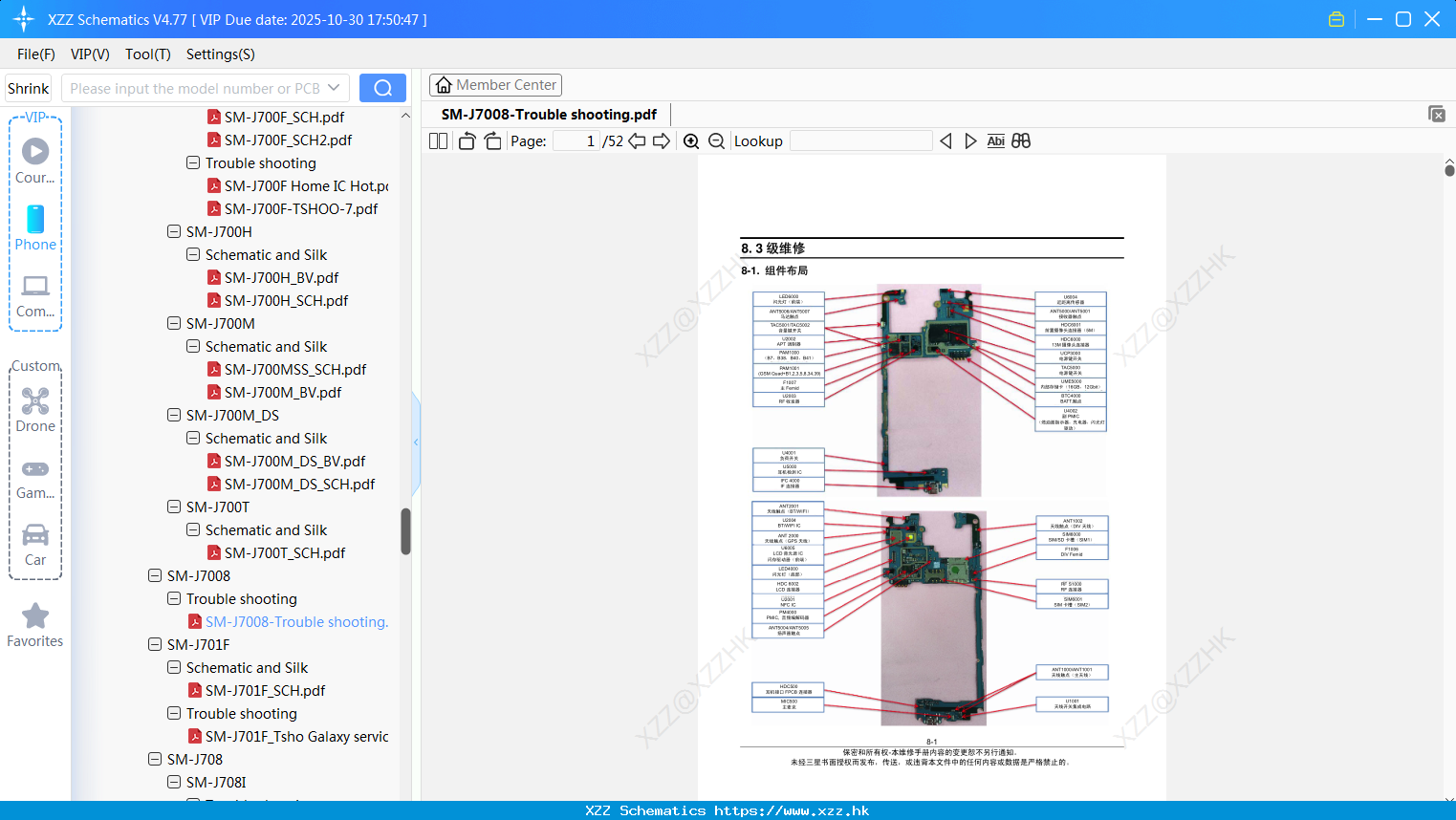This screenshot has width=1456, height=820.
Task: Collapse Trouble shooting under SM-J7008
Action: pos(174,598)
